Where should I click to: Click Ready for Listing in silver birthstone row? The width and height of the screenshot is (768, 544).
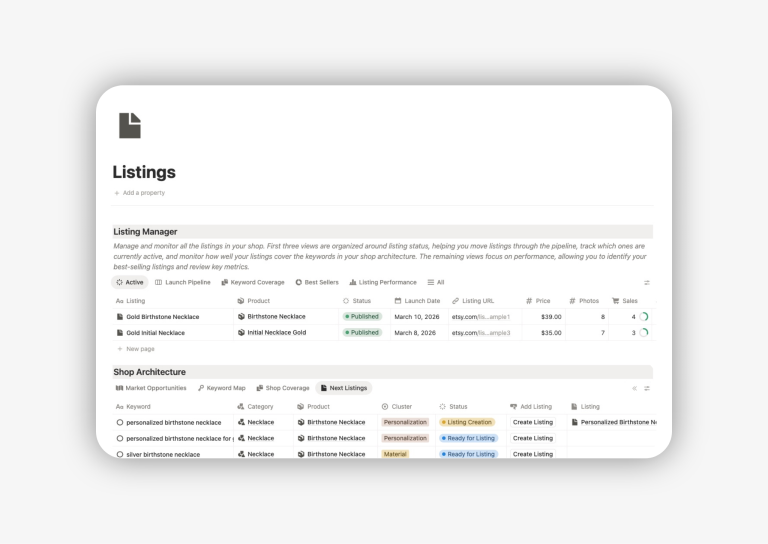click(x=469, y=454)
